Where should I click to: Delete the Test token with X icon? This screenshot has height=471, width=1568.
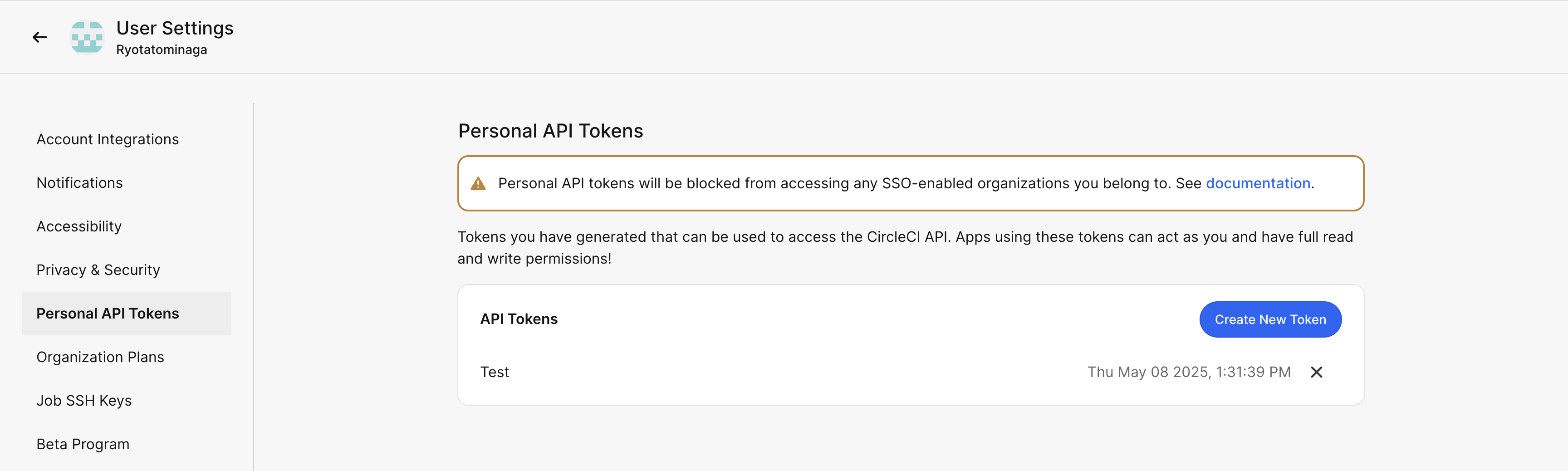pos(1316,372)
